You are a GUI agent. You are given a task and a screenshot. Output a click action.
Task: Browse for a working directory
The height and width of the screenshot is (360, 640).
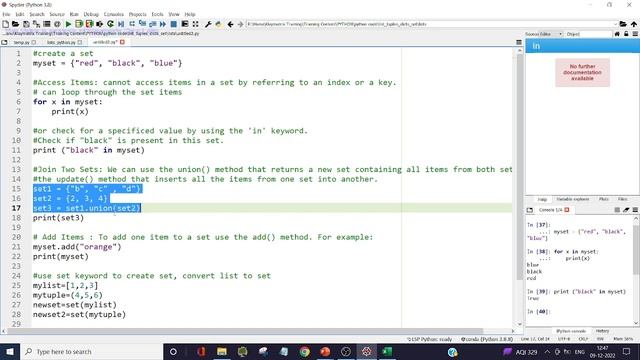(x=623, y=24)
